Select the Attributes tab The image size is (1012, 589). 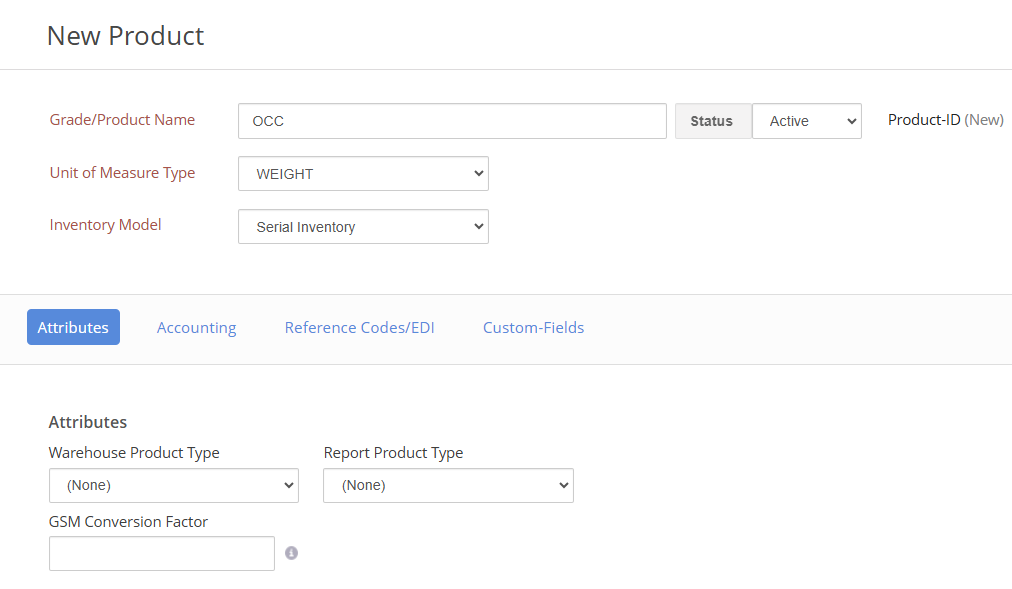tap(73, 328)
